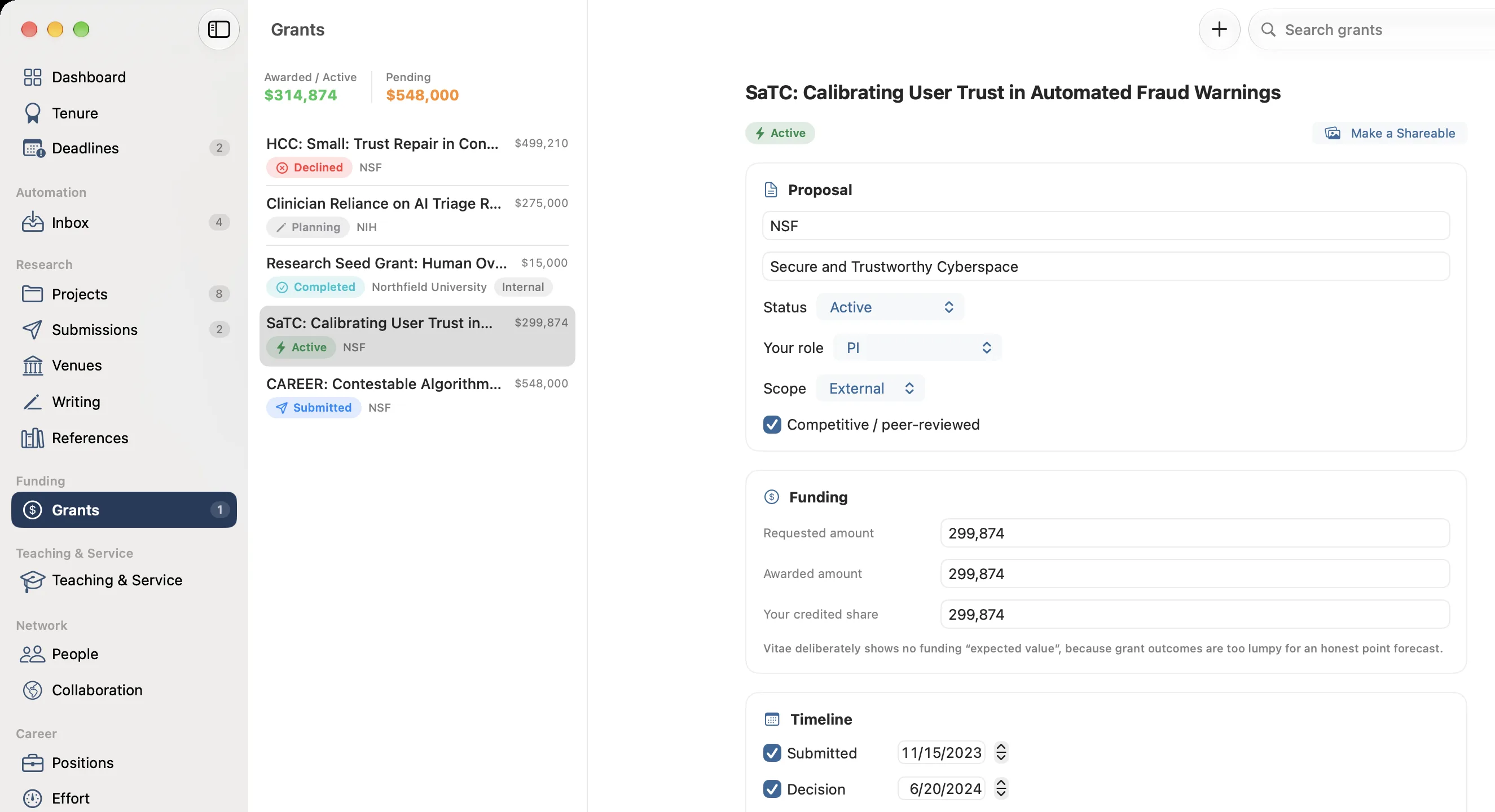Open Positions briefcase section
The height and width of the screenshot is (812, 1495).
124,763
